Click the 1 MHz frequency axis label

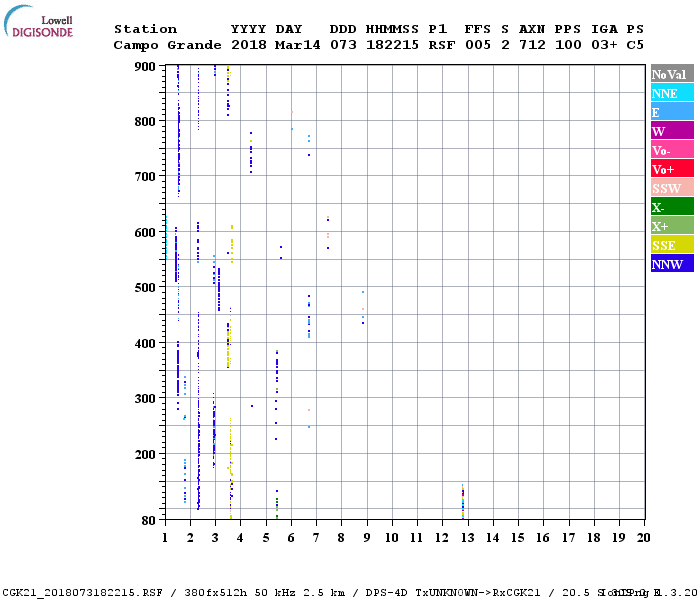coord(165,538)
